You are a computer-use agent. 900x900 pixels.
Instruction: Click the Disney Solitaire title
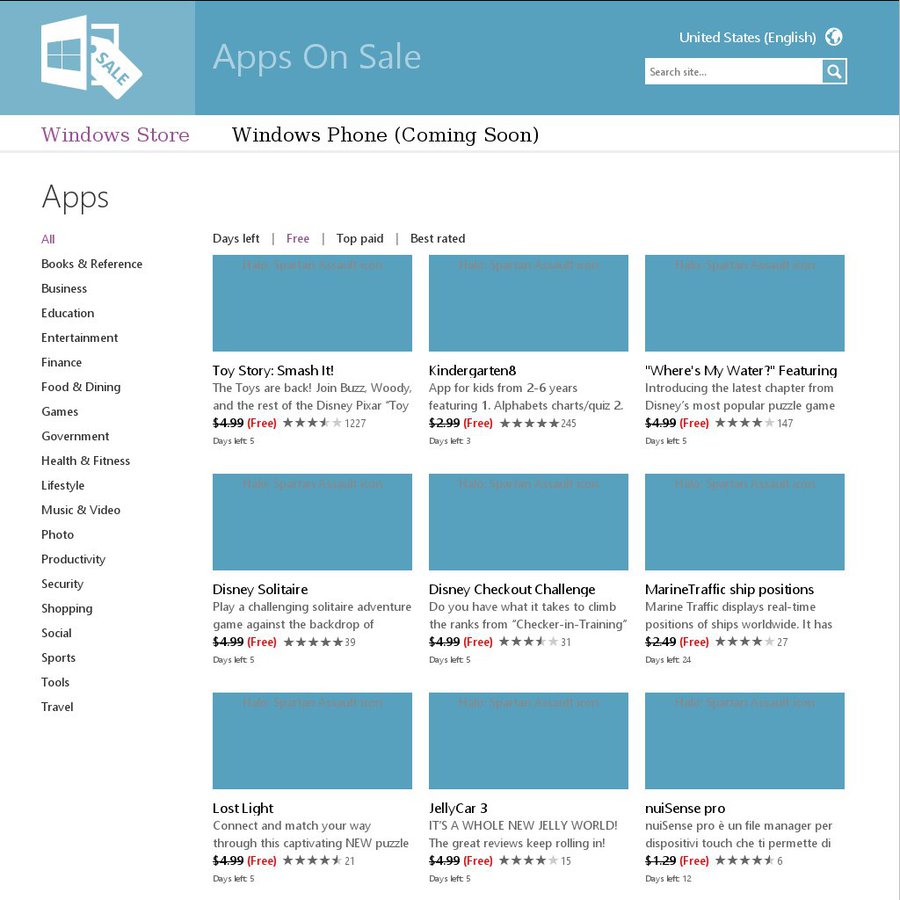tap(260, 589)
